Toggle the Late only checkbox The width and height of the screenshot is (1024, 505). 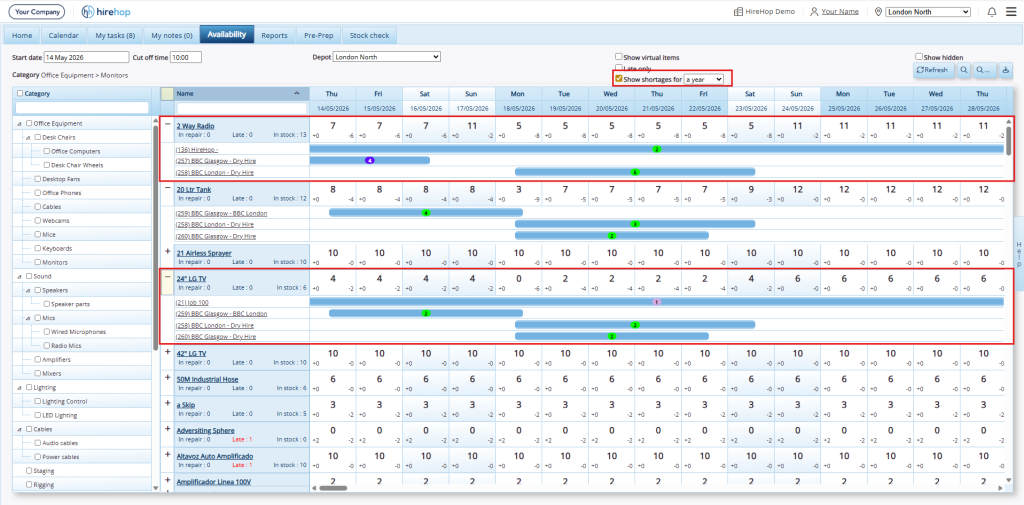pos(618,68)
